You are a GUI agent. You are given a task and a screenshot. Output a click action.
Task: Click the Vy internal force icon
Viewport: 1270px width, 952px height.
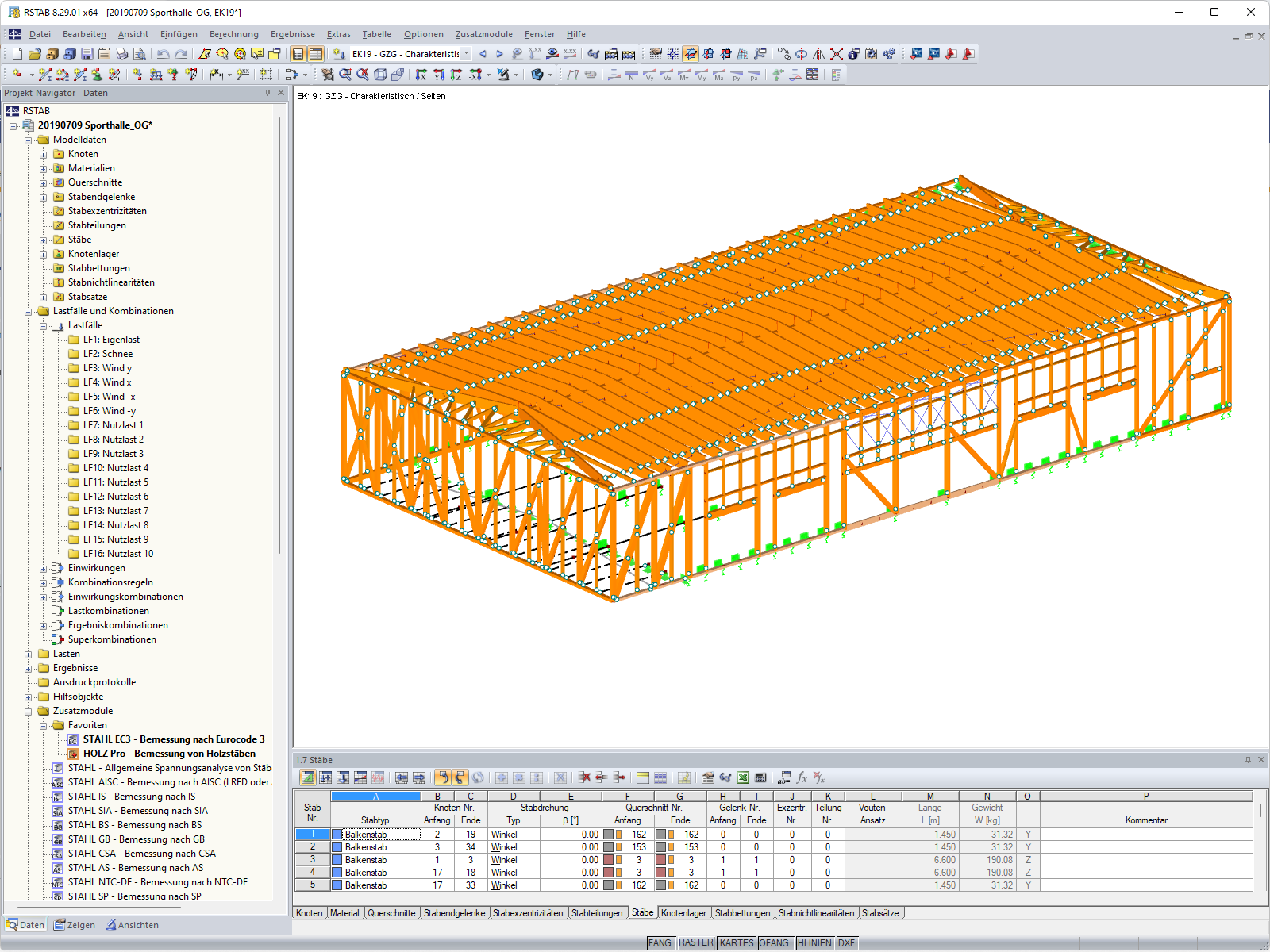click(x=649, y=75)
